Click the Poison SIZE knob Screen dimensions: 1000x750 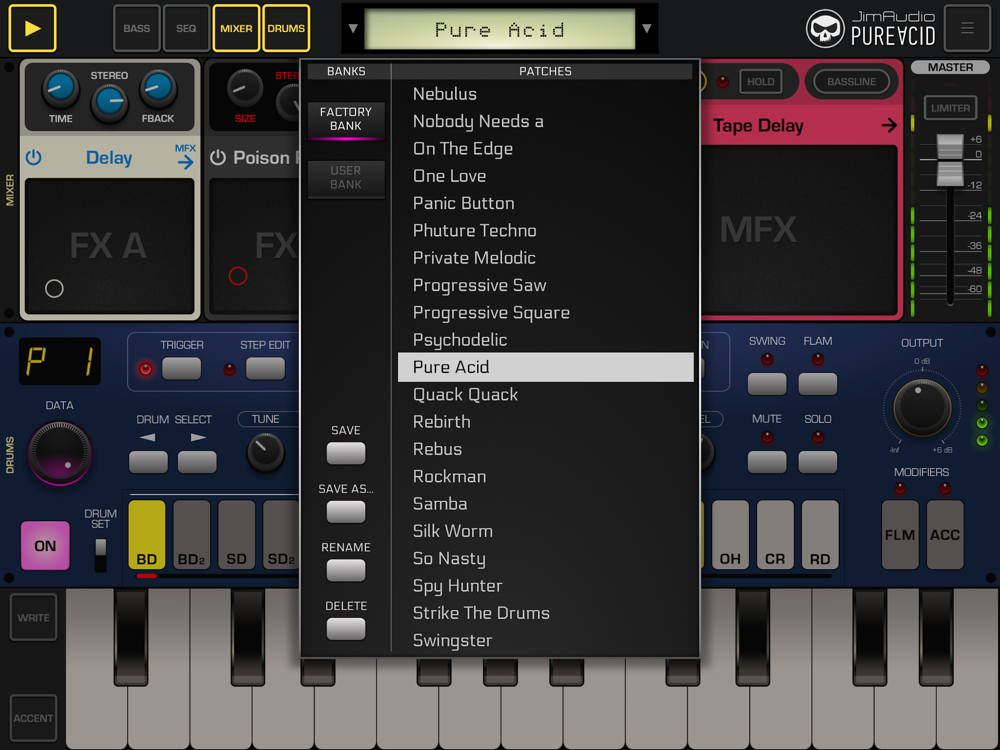pyautogui.click(x=245, y=88)
